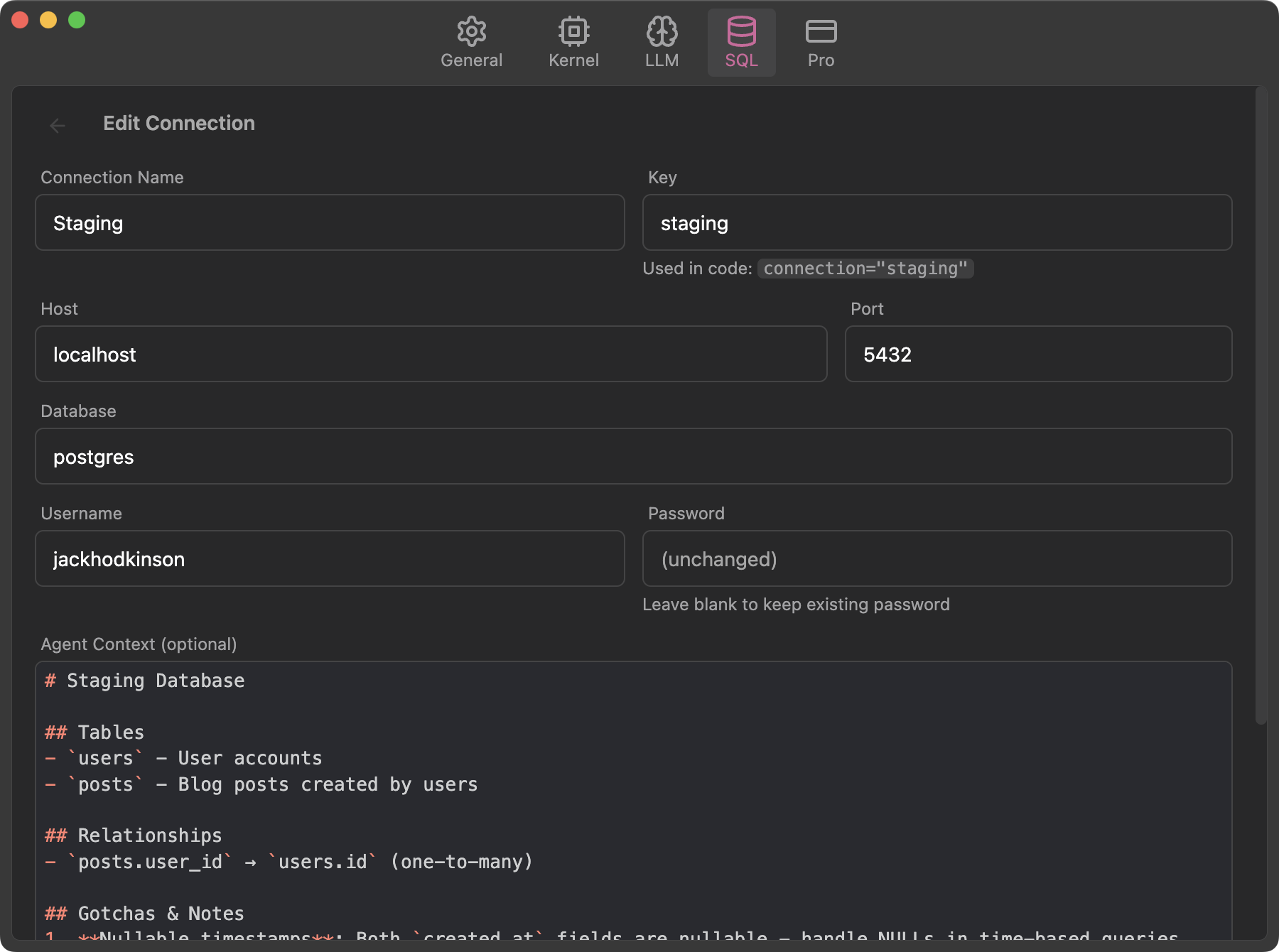Open General settings via the gear icon
Viewport: 1279px width, 952px height.
point(471,32)
